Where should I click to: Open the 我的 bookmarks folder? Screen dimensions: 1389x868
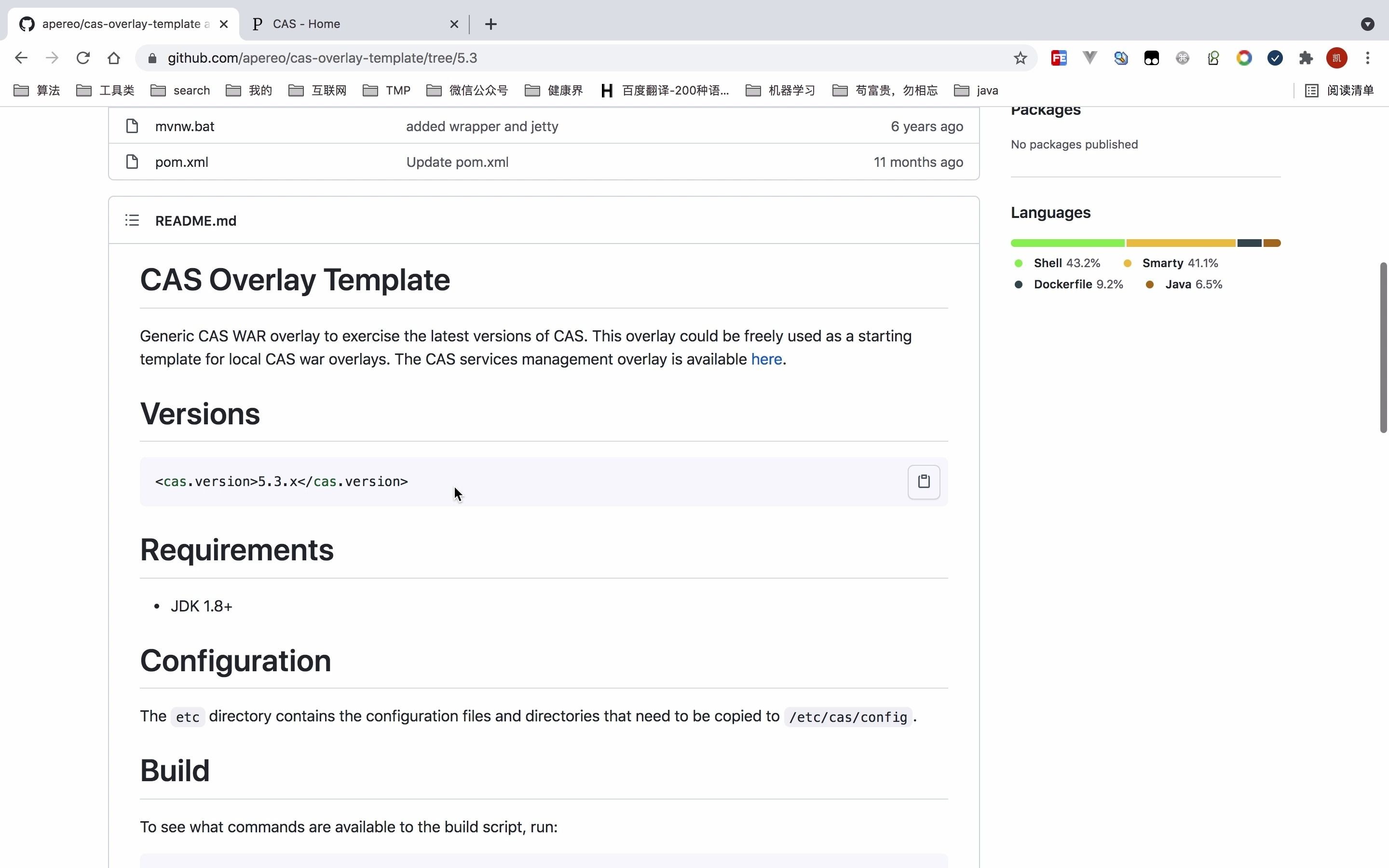click(249, 90)
